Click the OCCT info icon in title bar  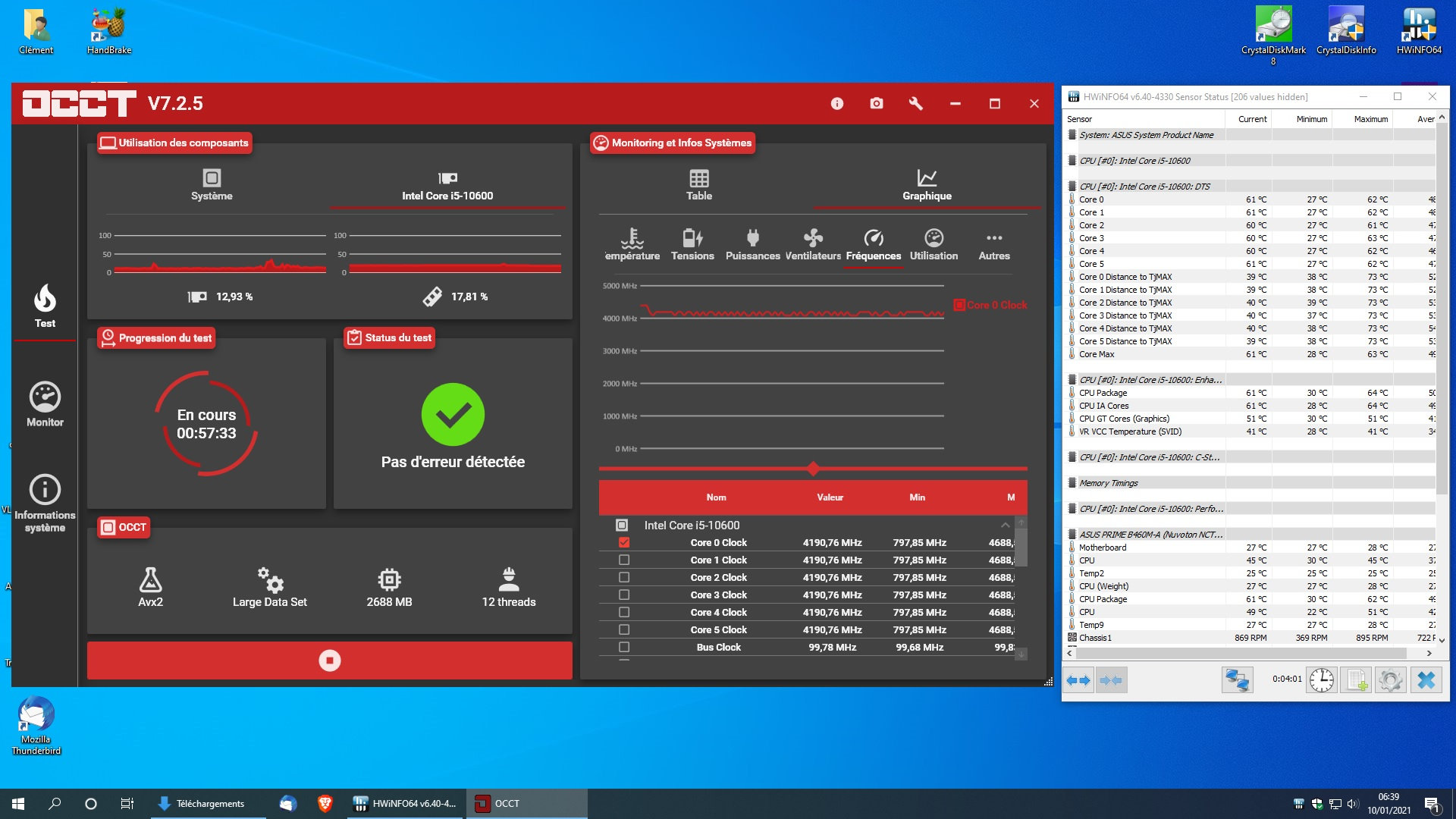(837, 104)
